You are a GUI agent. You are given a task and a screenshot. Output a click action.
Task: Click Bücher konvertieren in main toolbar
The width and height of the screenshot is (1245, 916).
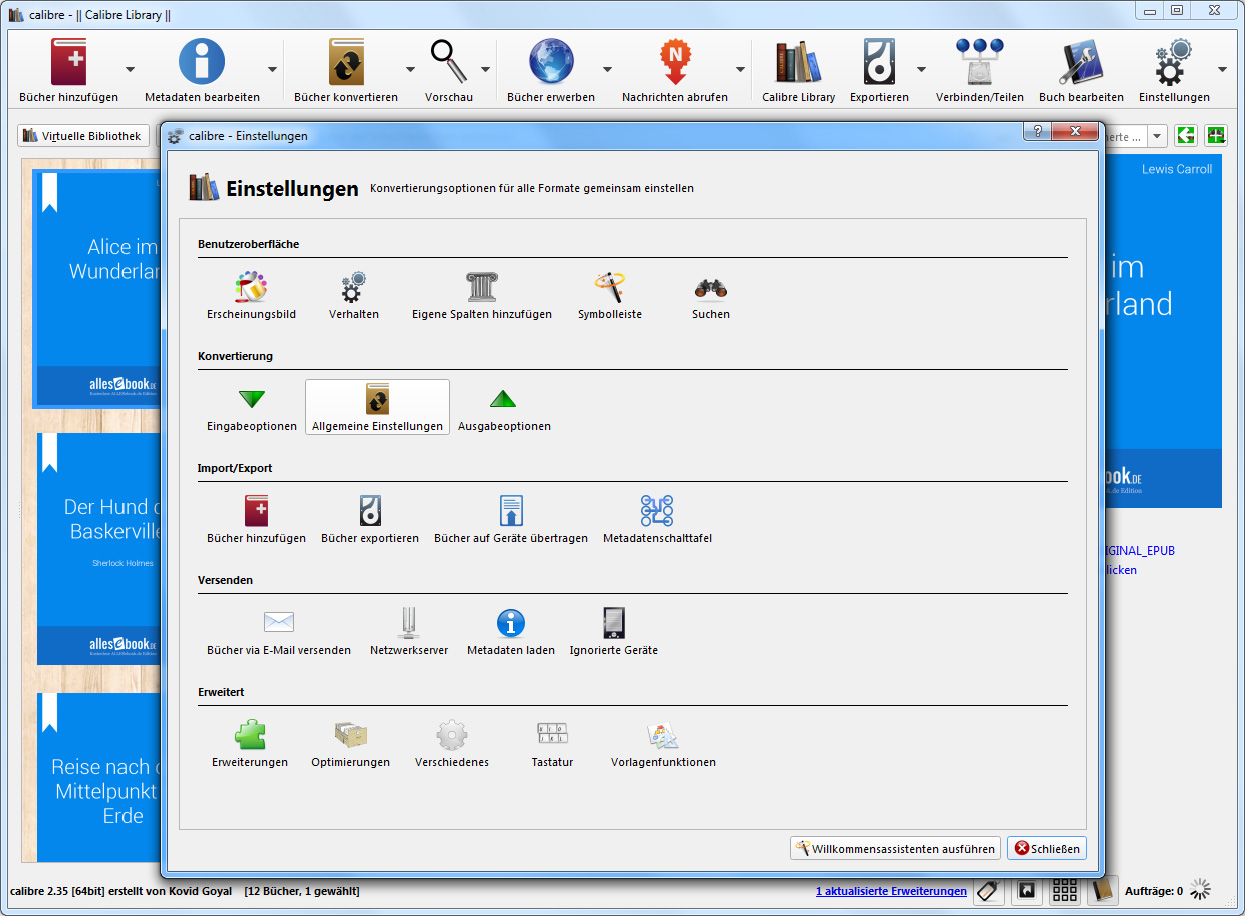pyautogui.click(x=346, y=70)
